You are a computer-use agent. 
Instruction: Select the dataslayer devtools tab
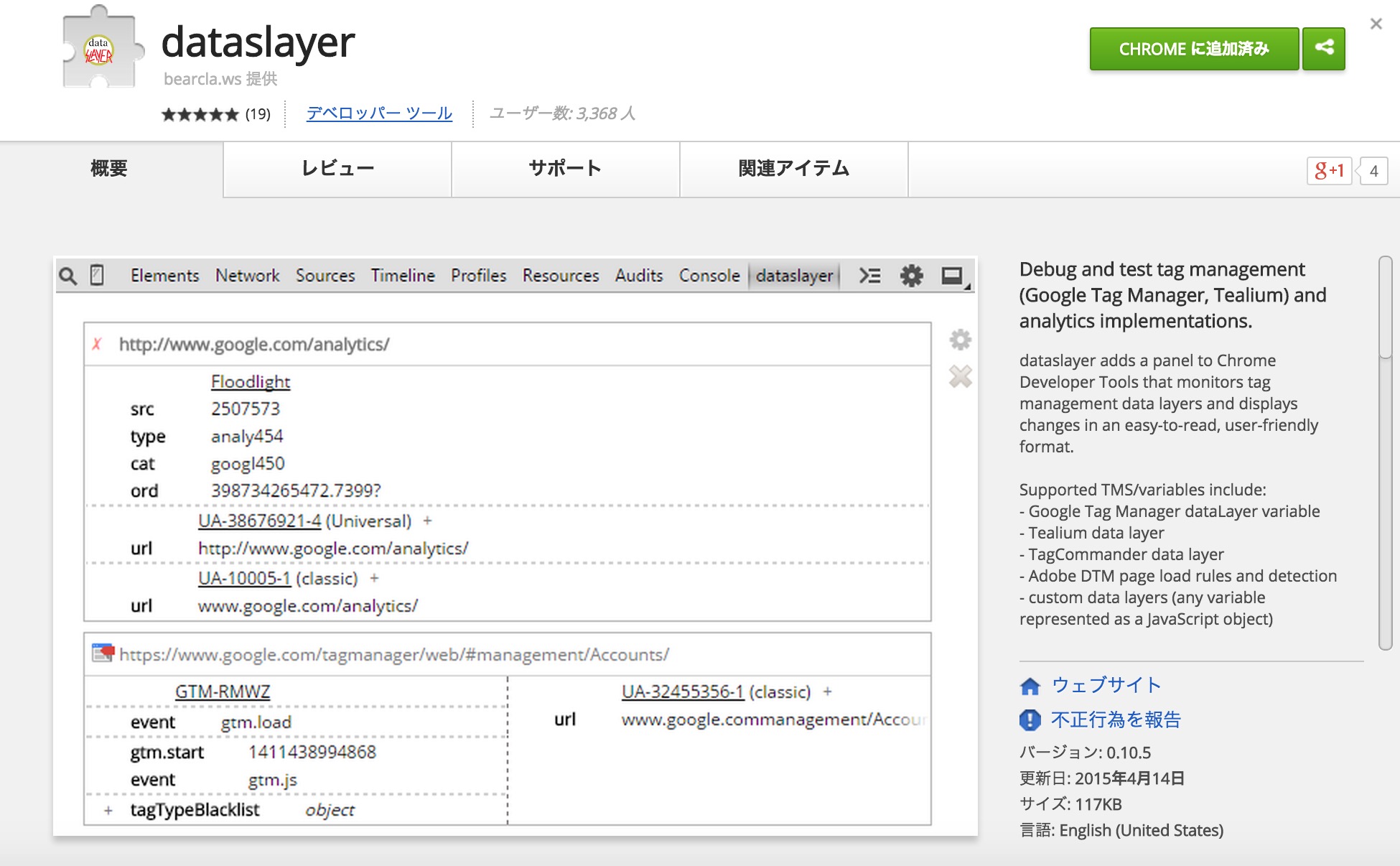794,276
